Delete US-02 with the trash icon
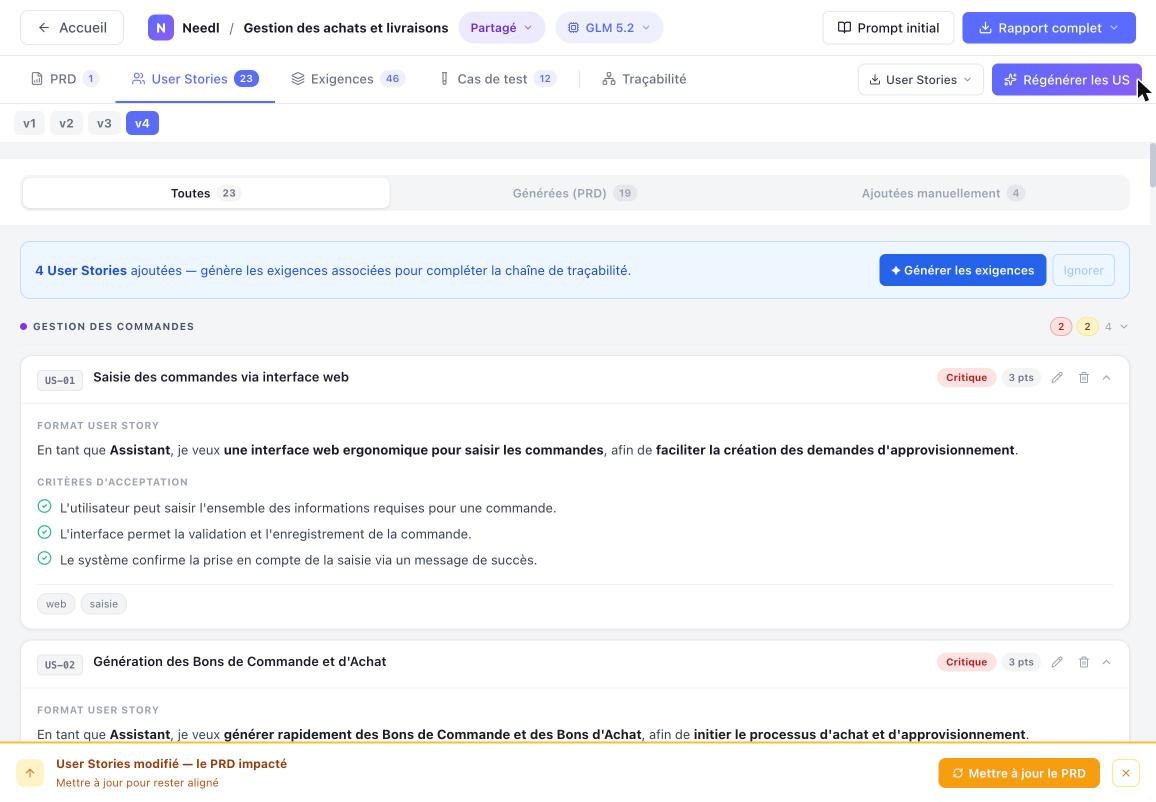The image size is (1156, 802). point(1084,662)
